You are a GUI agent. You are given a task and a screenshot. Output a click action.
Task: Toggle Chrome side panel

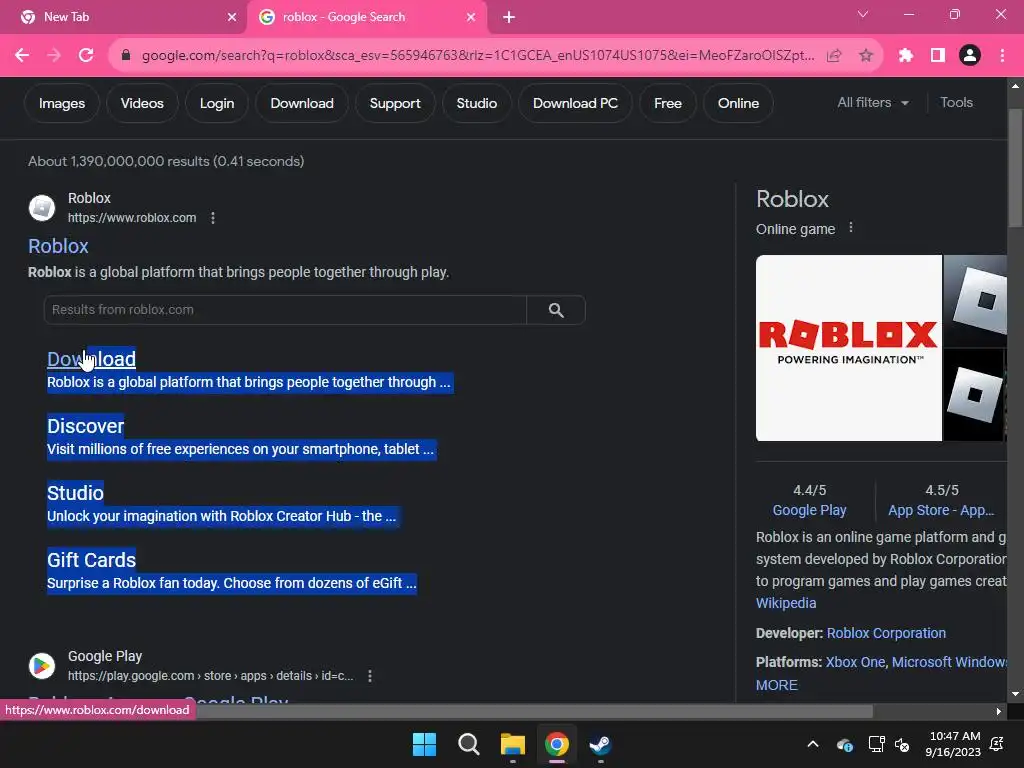click(938, 56)
